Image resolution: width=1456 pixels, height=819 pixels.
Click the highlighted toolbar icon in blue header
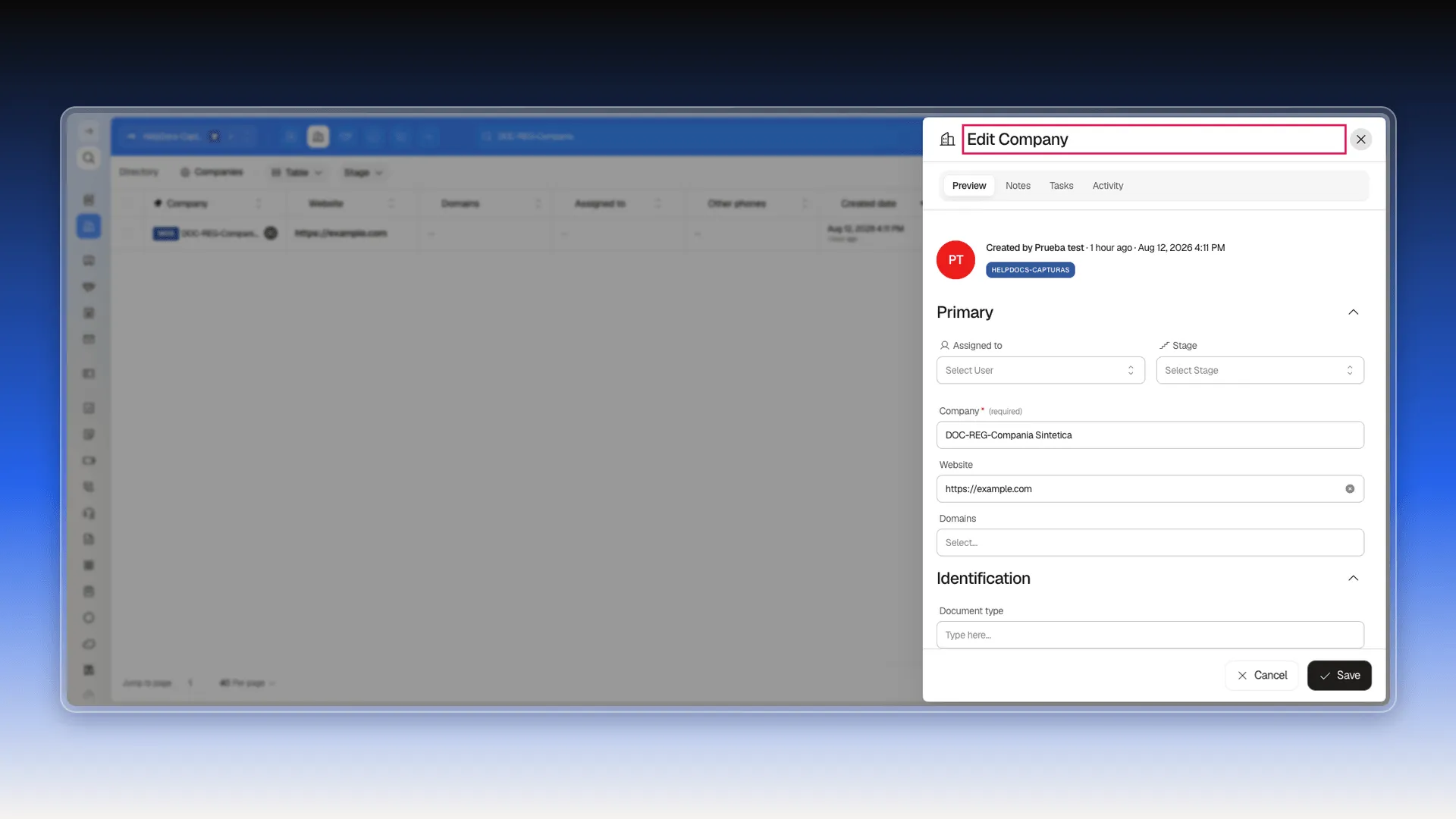pyautogui.click(x=318, y=136)
